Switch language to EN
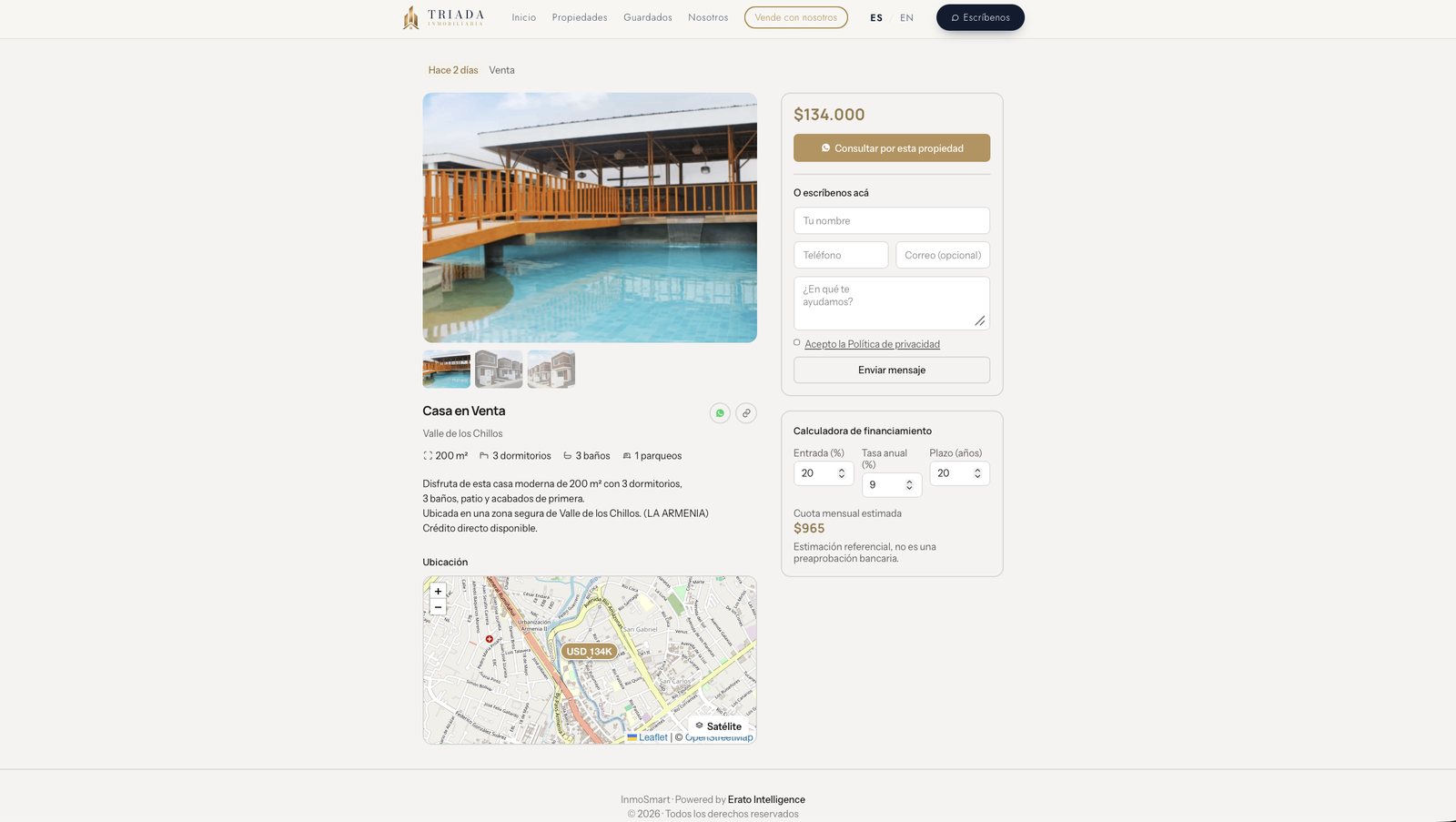The height and width of the screenshot is (822, 1456). coord(906,17)
